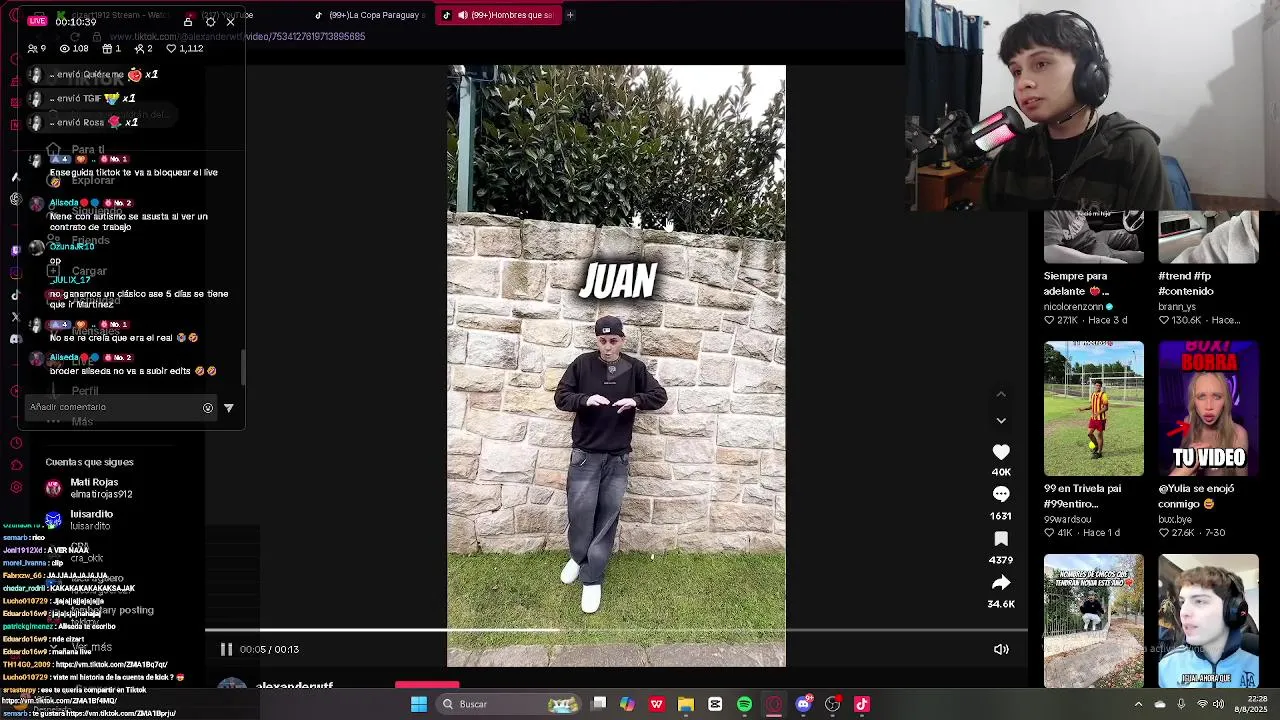The width and height of the screenshot is (1280, 720).
Task: Open Siempre para adelante video thumbnail
Action: pos(1093,238)
